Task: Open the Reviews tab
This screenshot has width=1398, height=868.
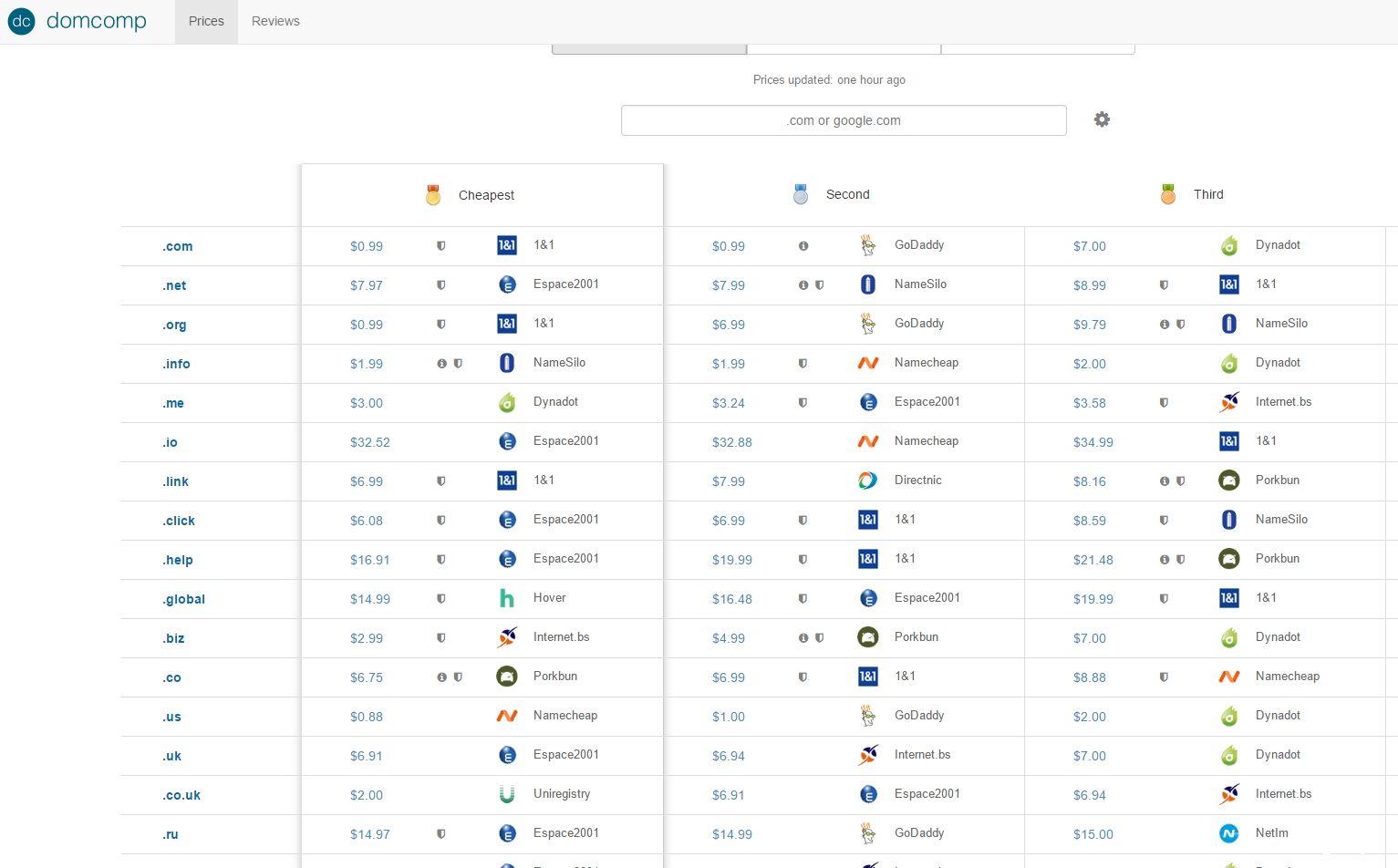Action: pyautogui.click(x=275, y=21)
